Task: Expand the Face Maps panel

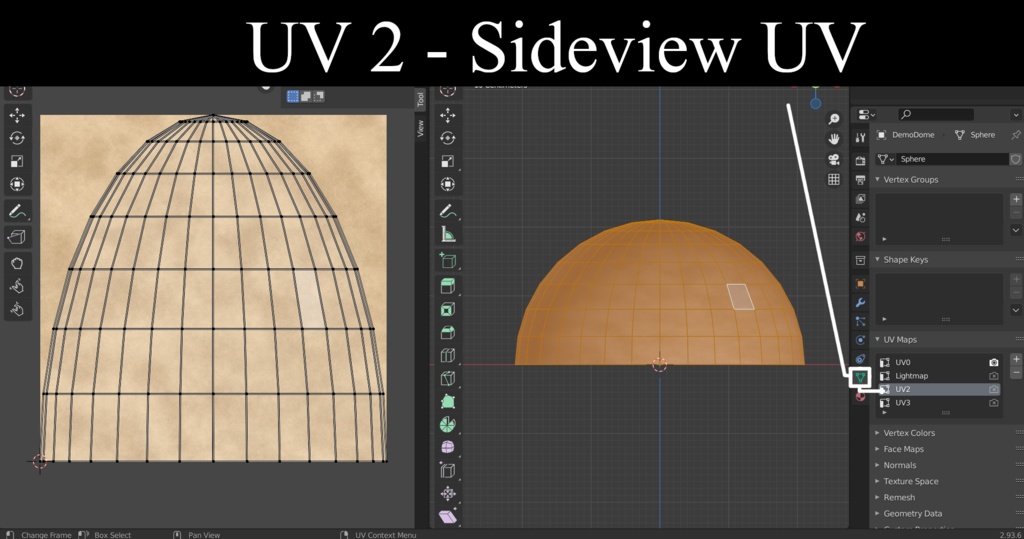Action: tap(878, 449)
